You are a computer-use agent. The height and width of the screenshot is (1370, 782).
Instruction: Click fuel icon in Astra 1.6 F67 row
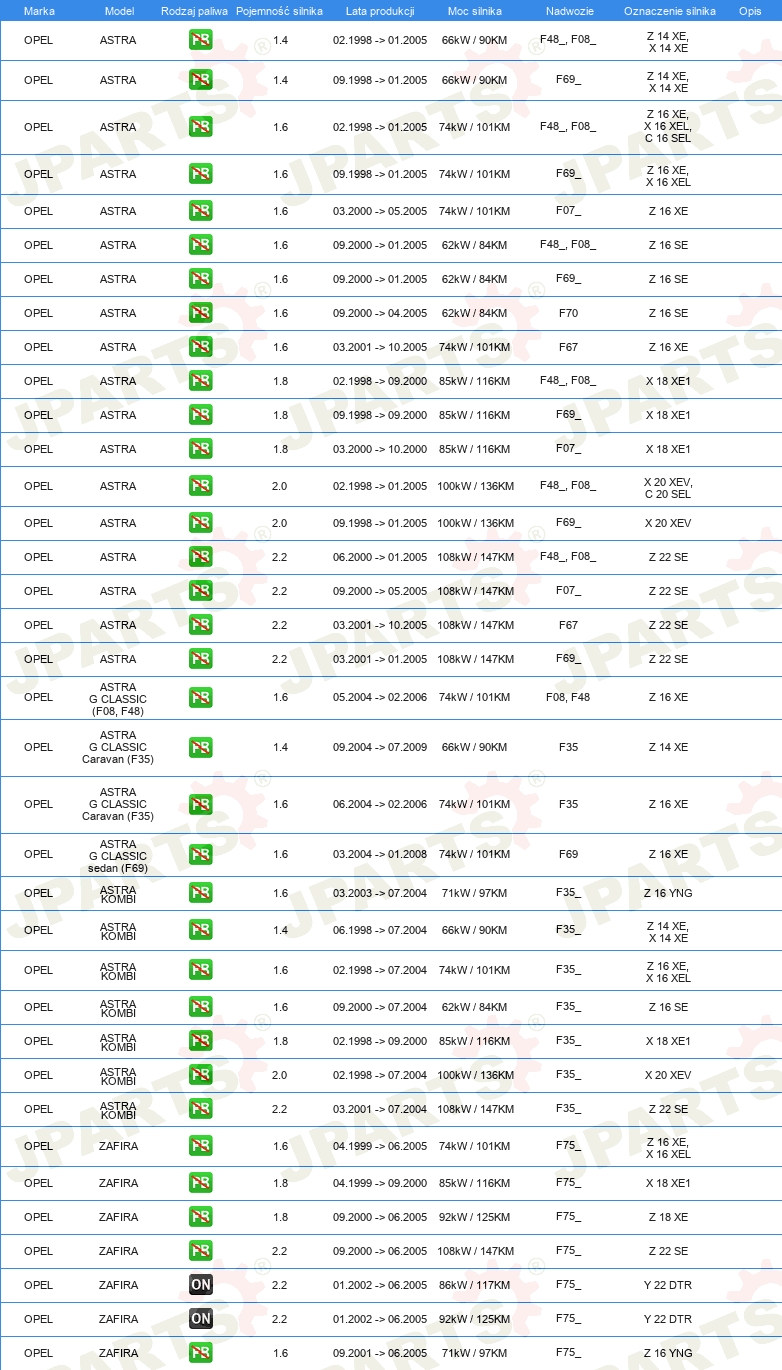[200, 347]
